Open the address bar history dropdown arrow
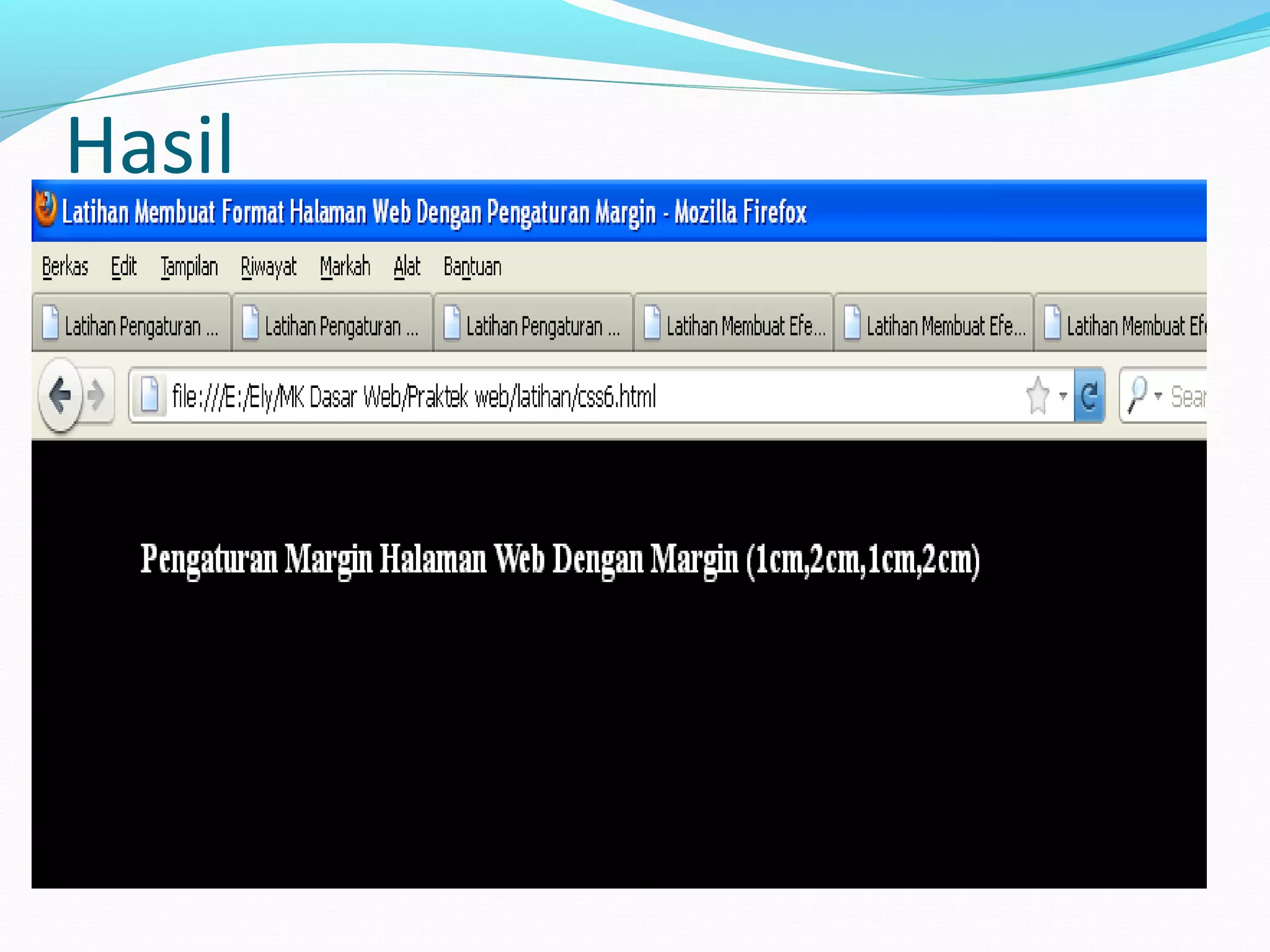The image size is (1270, 952). [1063, 395]
